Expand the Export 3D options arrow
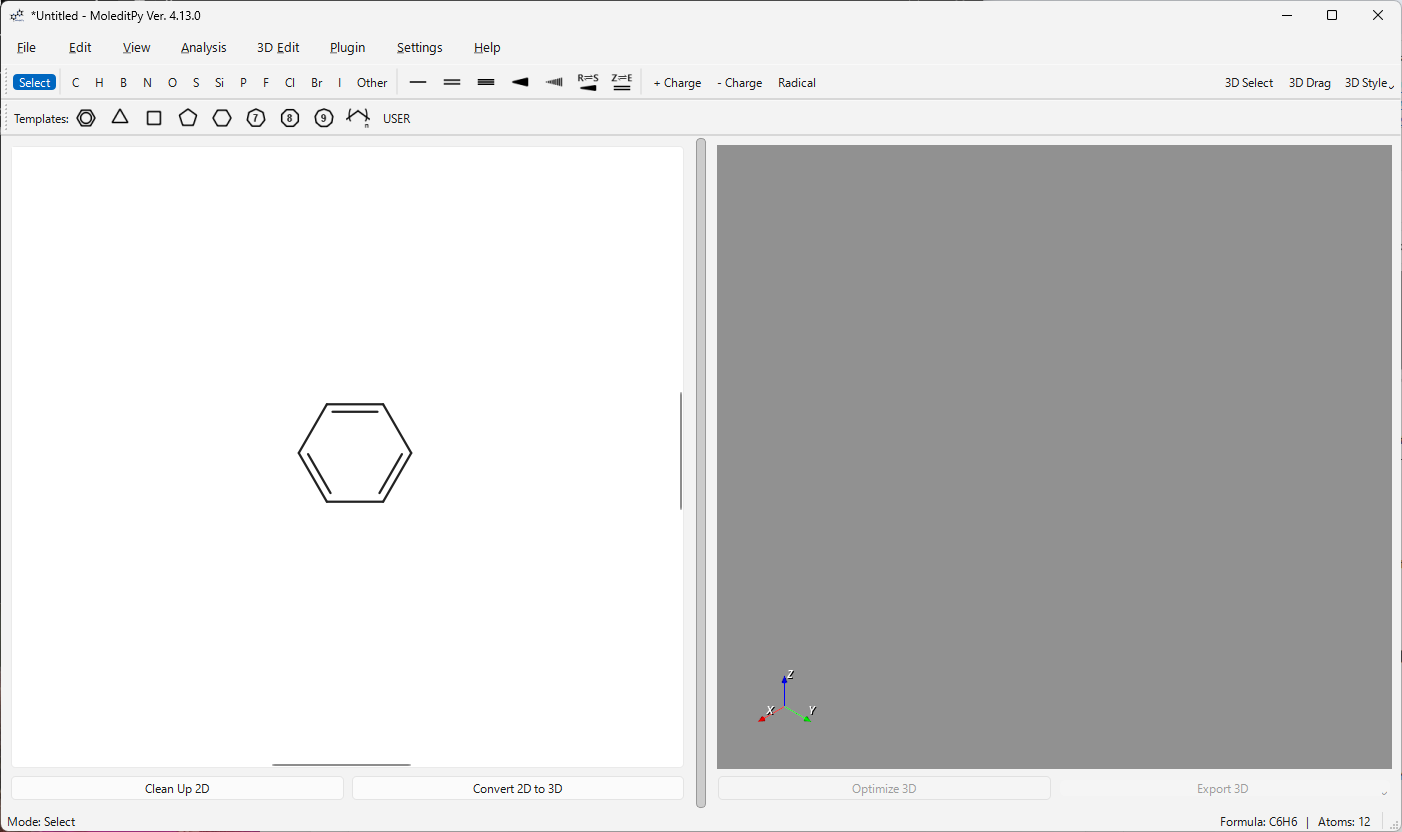The height and width of the screenshot is (832, 1402). (x=1385, y=792)
